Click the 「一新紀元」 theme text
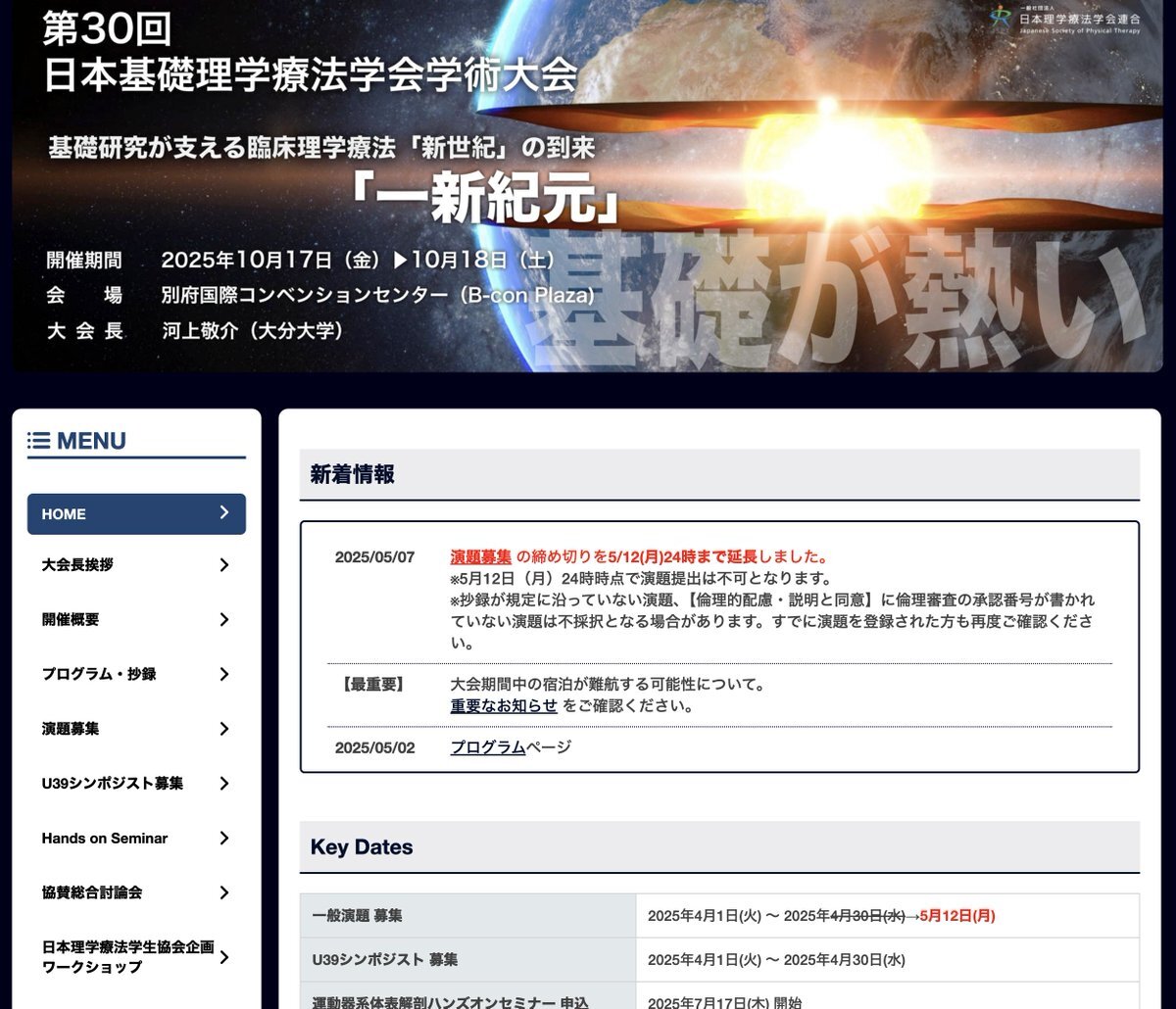The image size is (1176, 1009). click(x=487, y=196)
